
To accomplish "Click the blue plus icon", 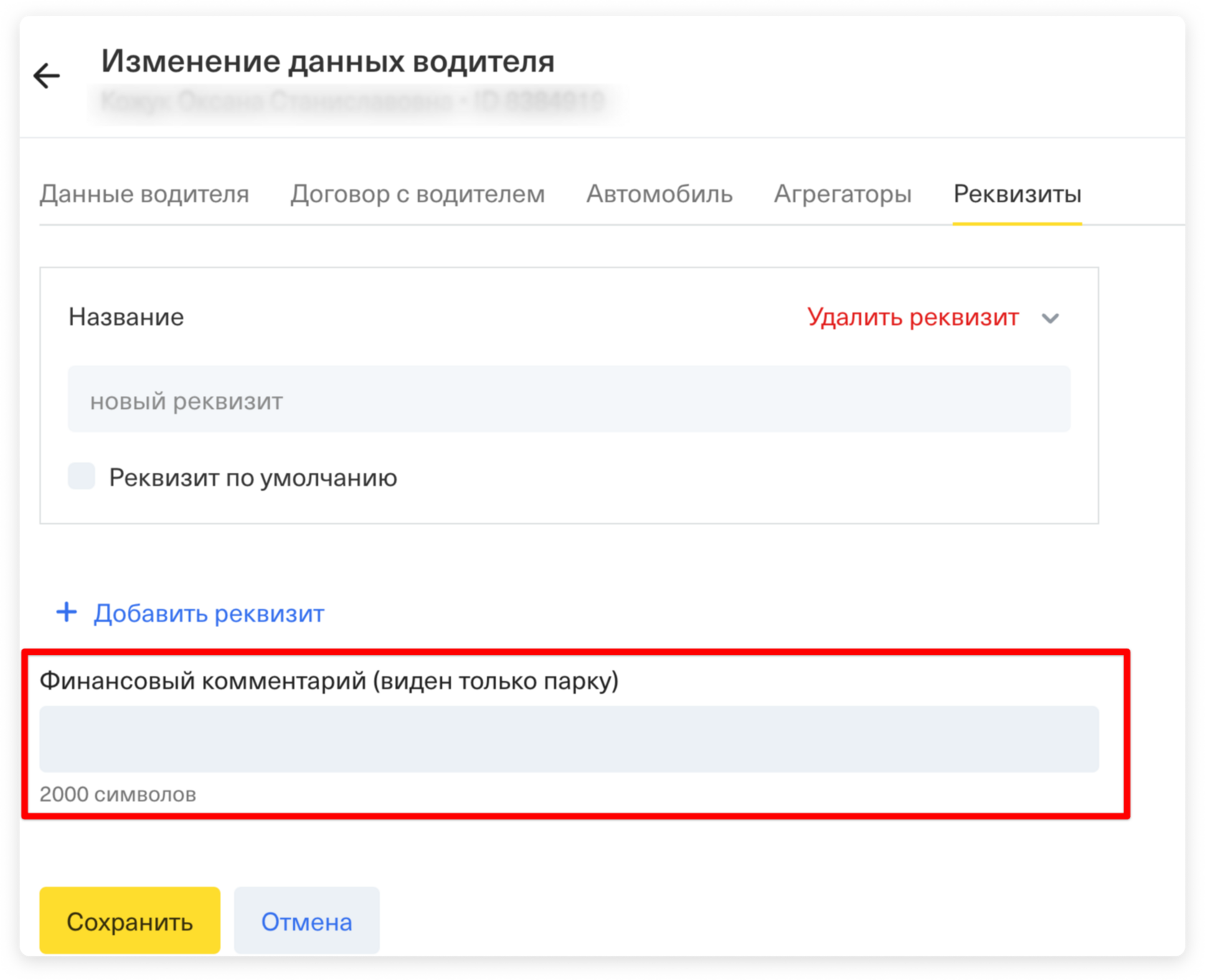I will click(x=67, y=612).
